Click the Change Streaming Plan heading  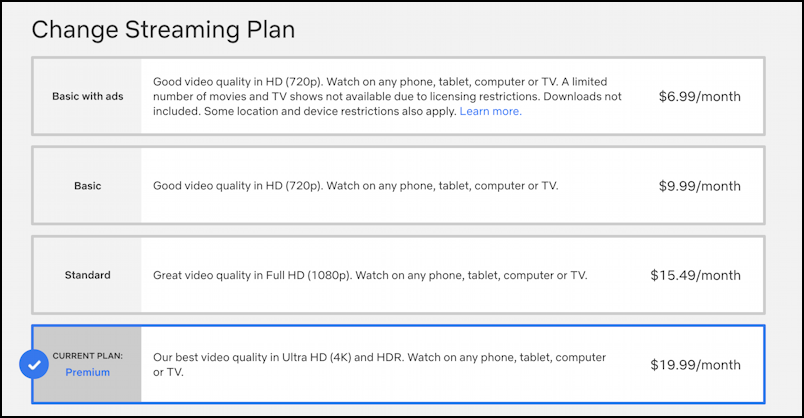tap(164, 30)
